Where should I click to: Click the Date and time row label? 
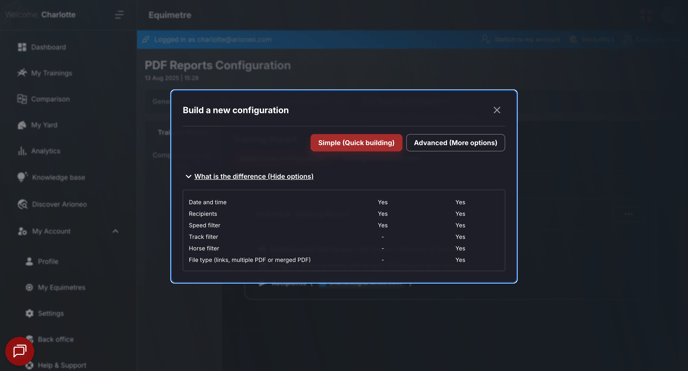click(208, 202)
